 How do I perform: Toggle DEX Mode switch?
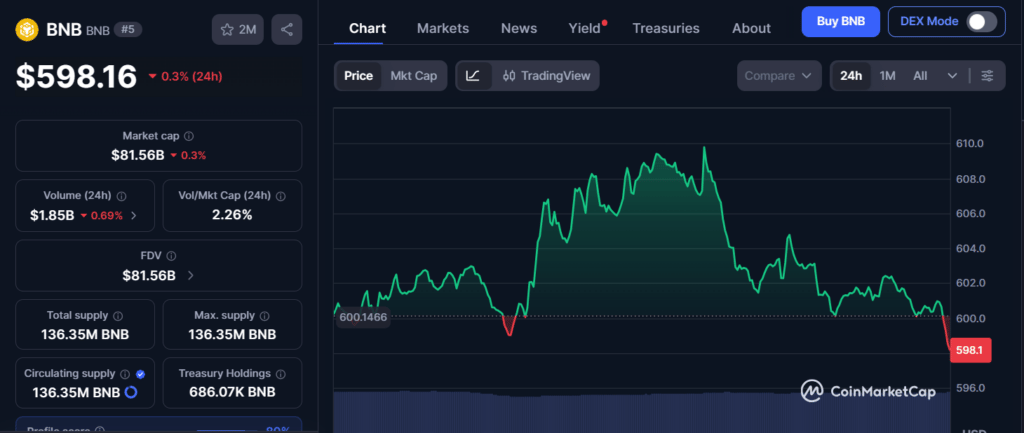[x=980, y=22]
